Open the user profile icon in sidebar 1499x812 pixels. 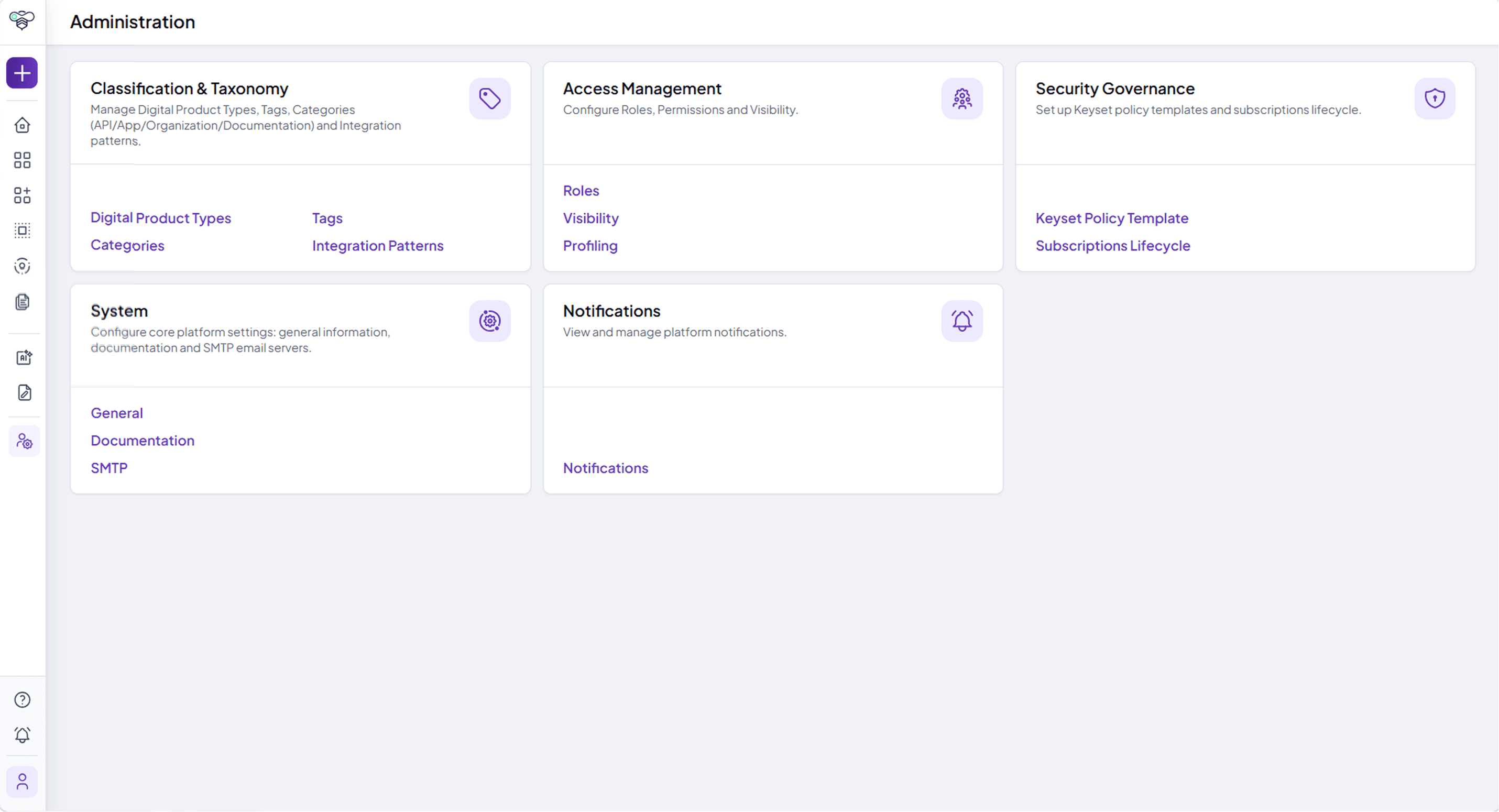tap(22, 782)
